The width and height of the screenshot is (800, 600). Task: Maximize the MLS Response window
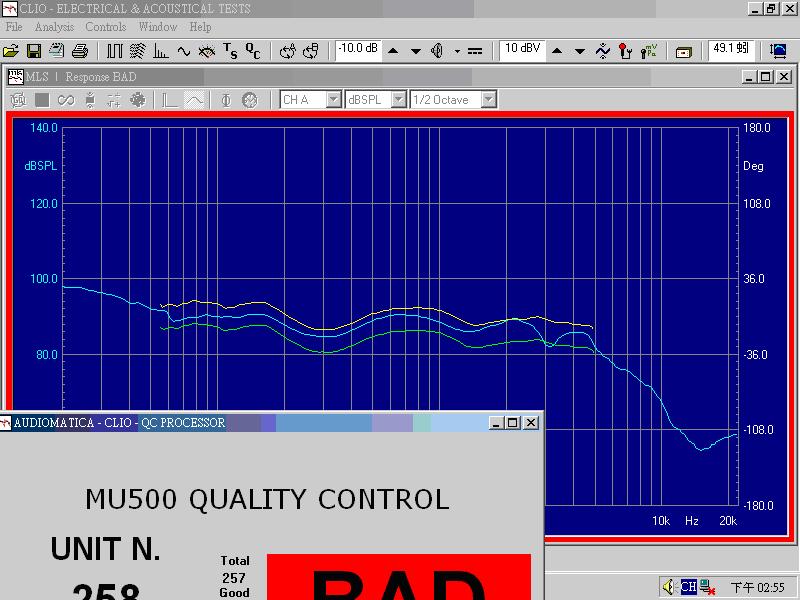tap(766, 77)
